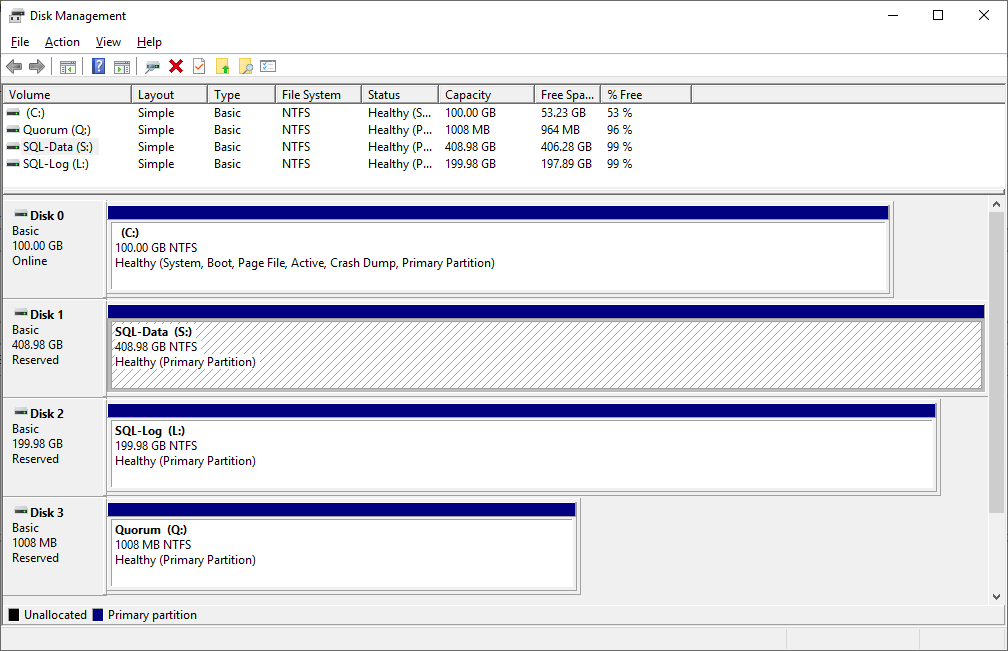Click the folder with magnifier toolbar icon
The width and height of the screenshot is (1008, 651).
click(x=246, y=66)
